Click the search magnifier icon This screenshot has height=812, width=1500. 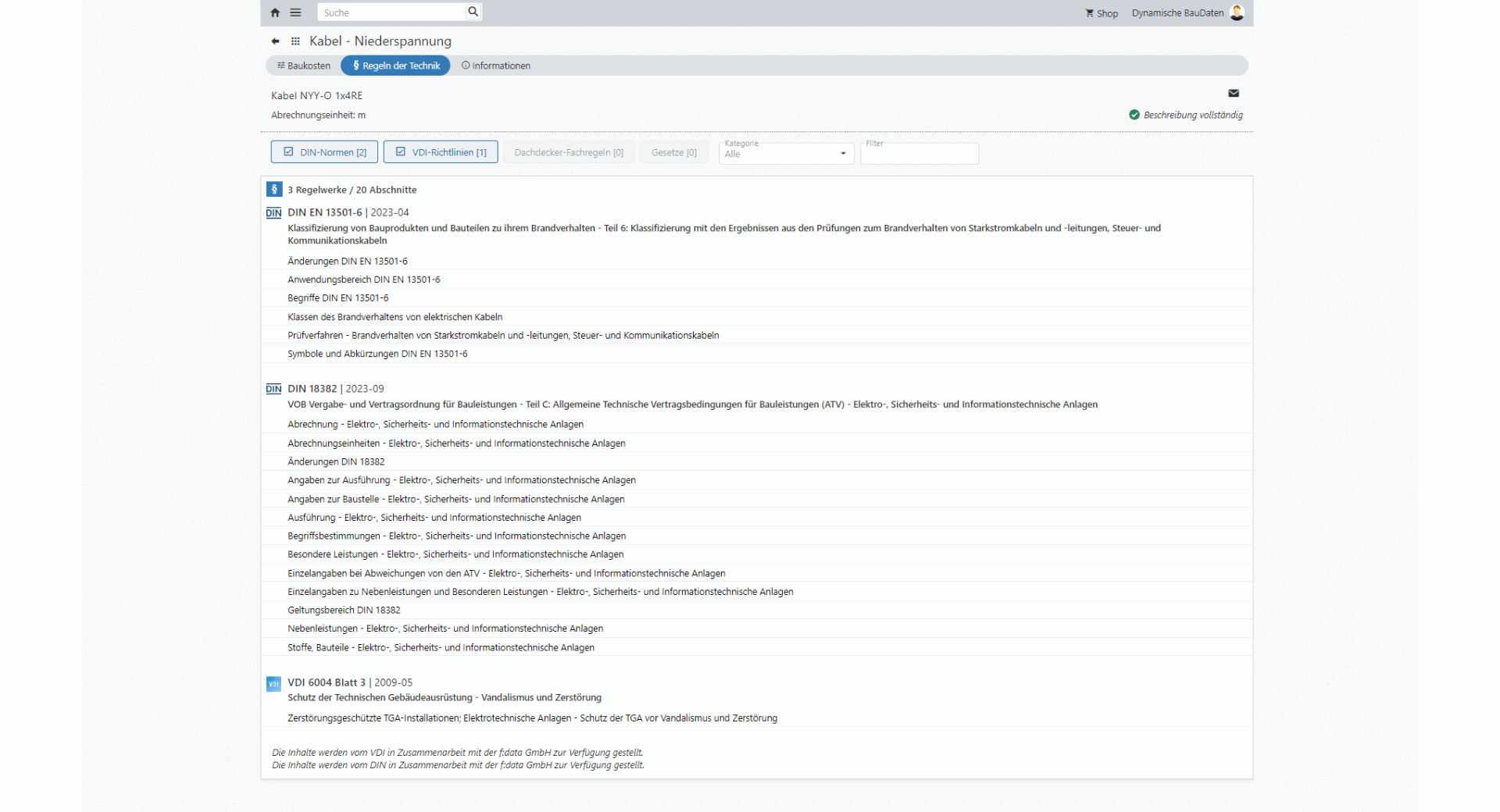tap(473, 12)
